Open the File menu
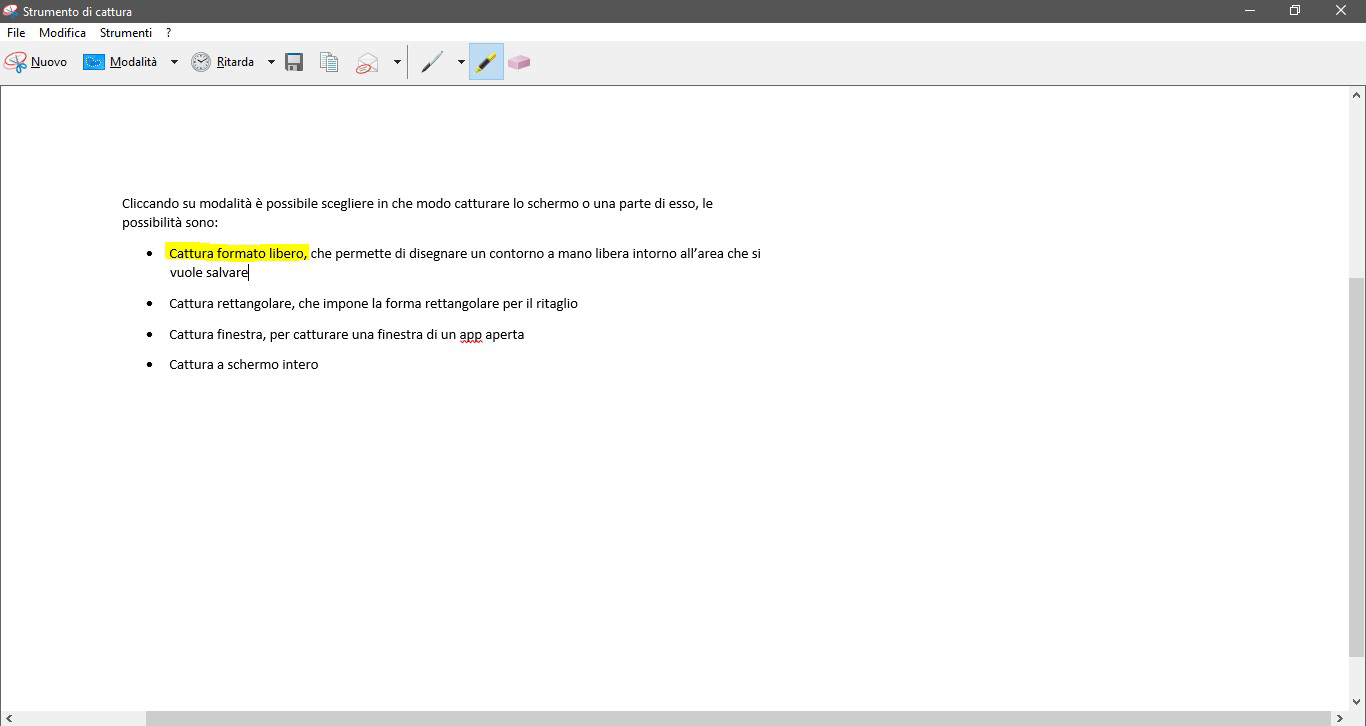This screenshot has height=726, width=1366. tap(15, 32)
